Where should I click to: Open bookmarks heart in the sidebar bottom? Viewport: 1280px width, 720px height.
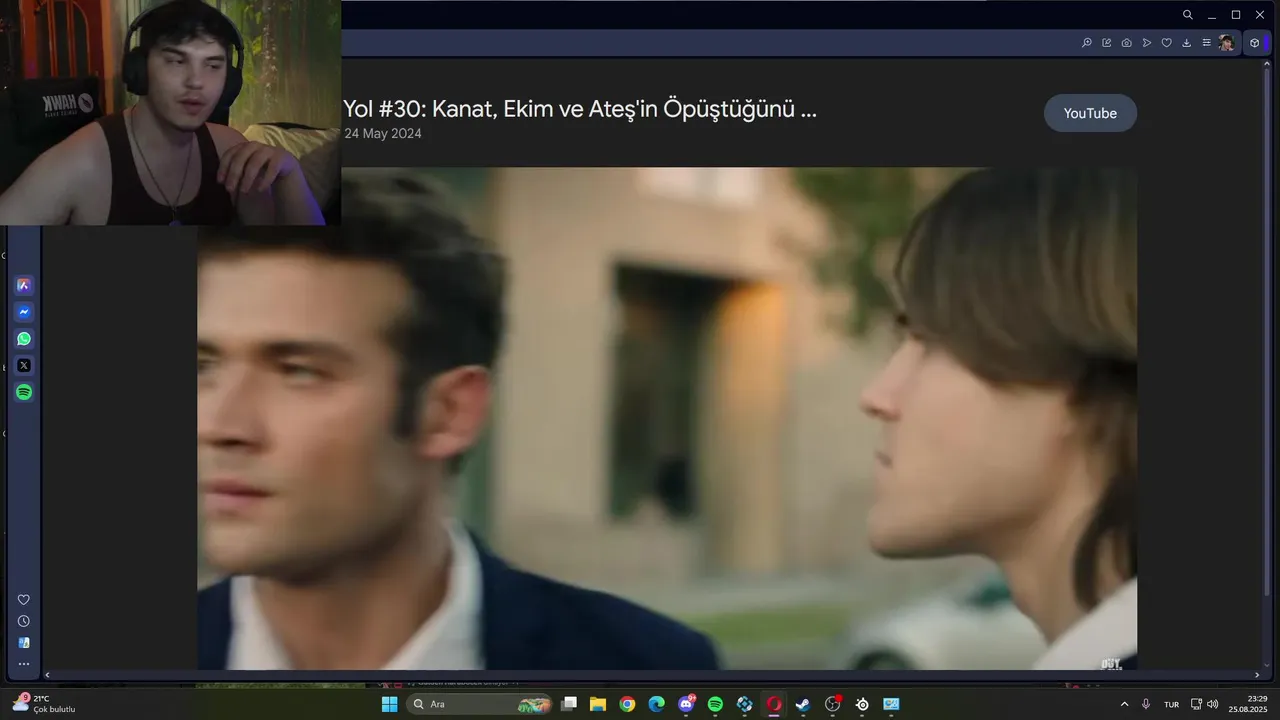(24, 600)
